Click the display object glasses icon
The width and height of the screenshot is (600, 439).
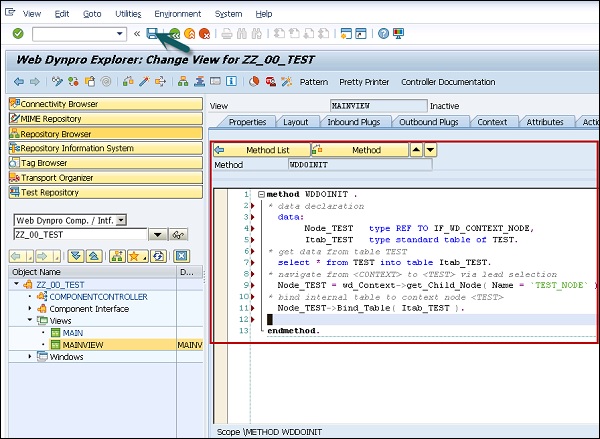click(x=180, y=234)
